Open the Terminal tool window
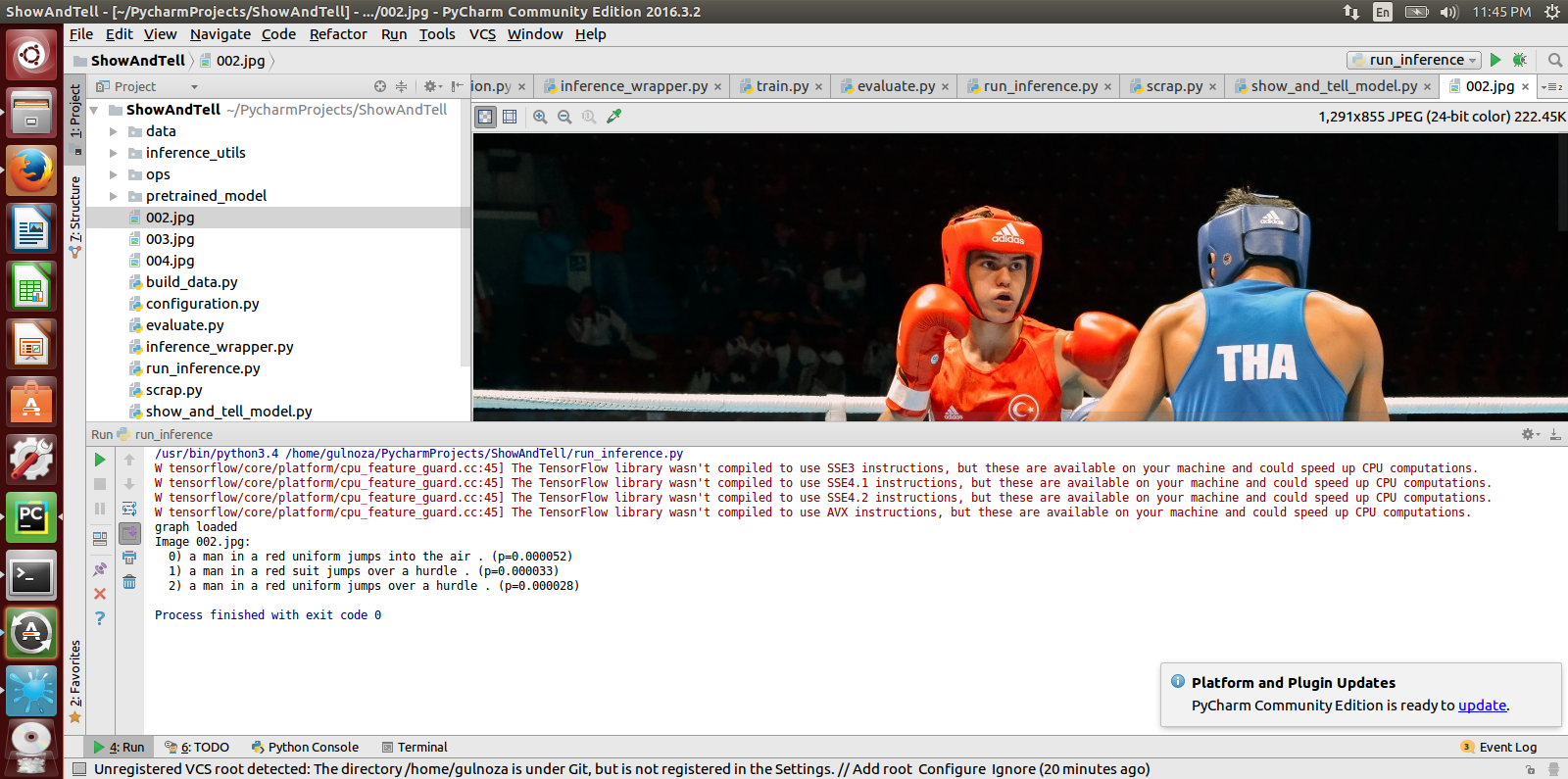Screen dimensions: 1568x779 pos(415,747)
